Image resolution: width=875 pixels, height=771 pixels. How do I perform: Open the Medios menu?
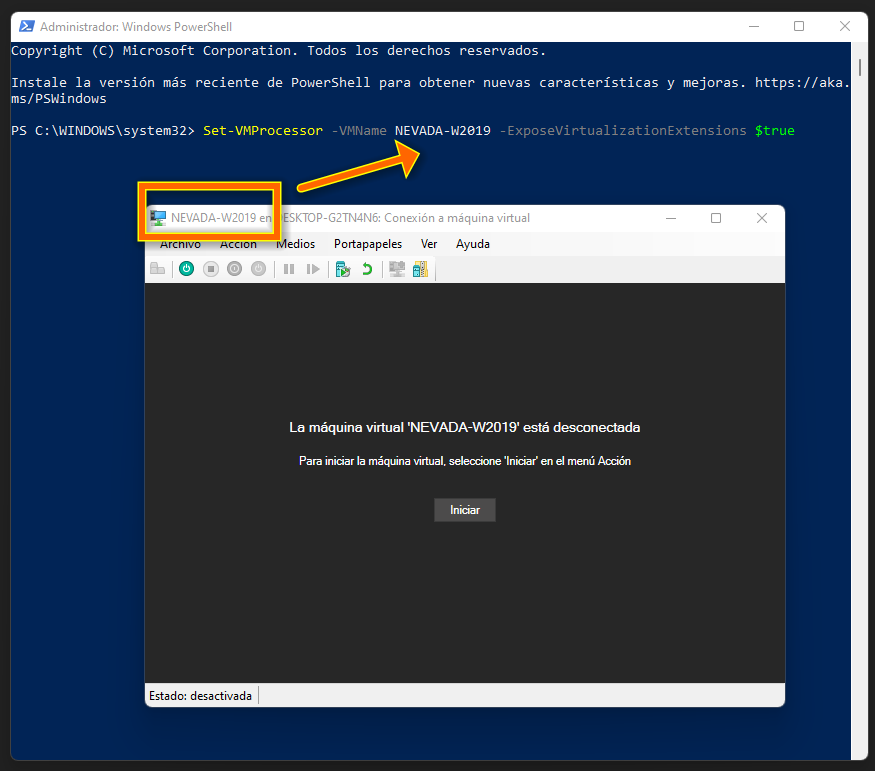pyautogui.click(x=296, y=244)
